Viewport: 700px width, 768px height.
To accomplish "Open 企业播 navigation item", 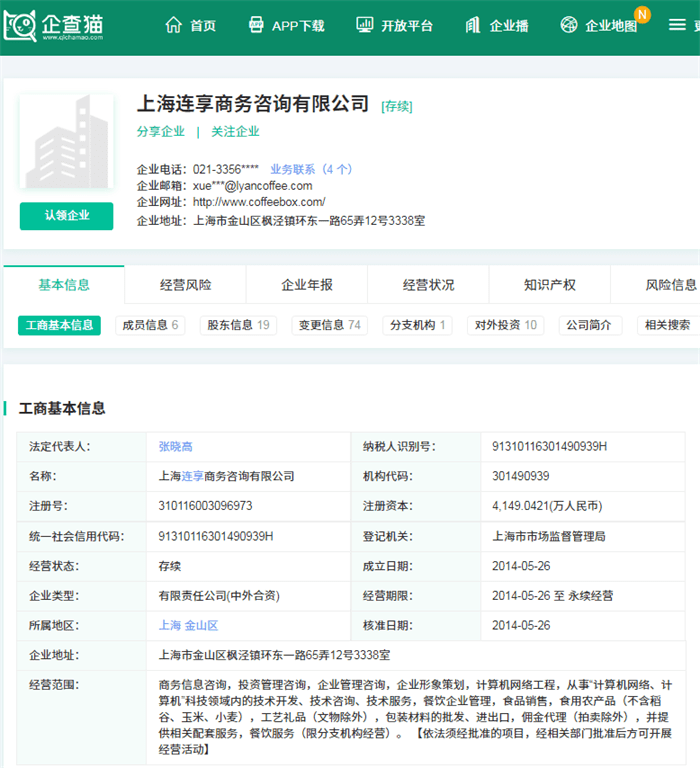I will tap(509, 25).
